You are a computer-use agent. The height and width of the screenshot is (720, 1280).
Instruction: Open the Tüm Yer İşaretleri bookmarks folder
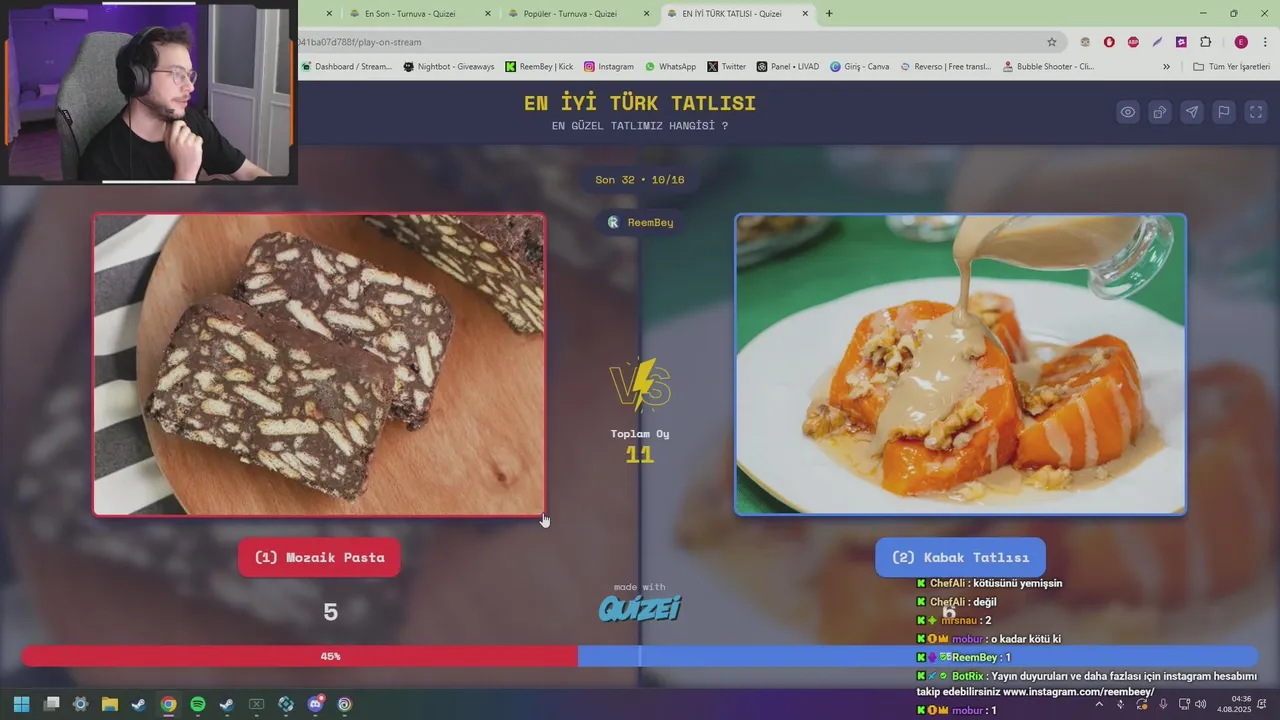coord(1232,67)
